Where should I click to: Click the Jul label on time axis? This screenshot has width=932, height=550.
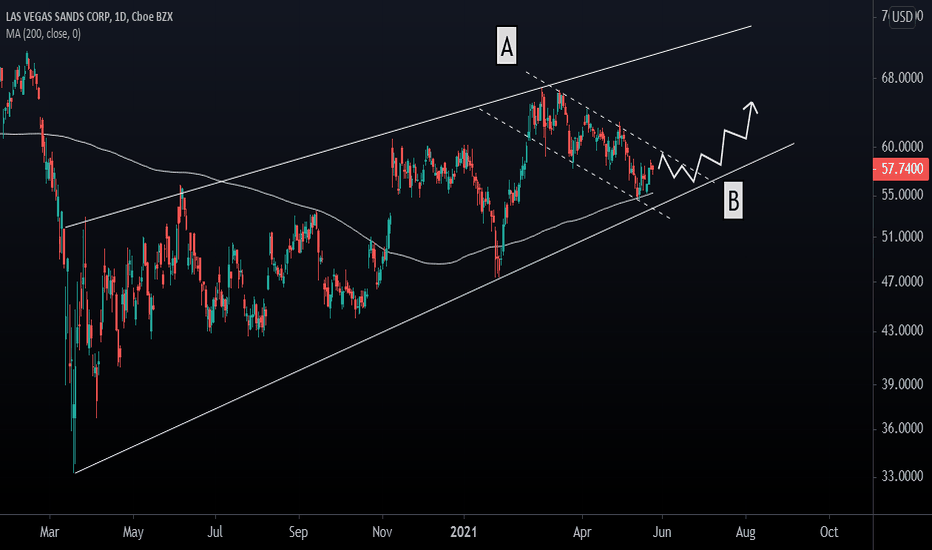click(215, 532)
